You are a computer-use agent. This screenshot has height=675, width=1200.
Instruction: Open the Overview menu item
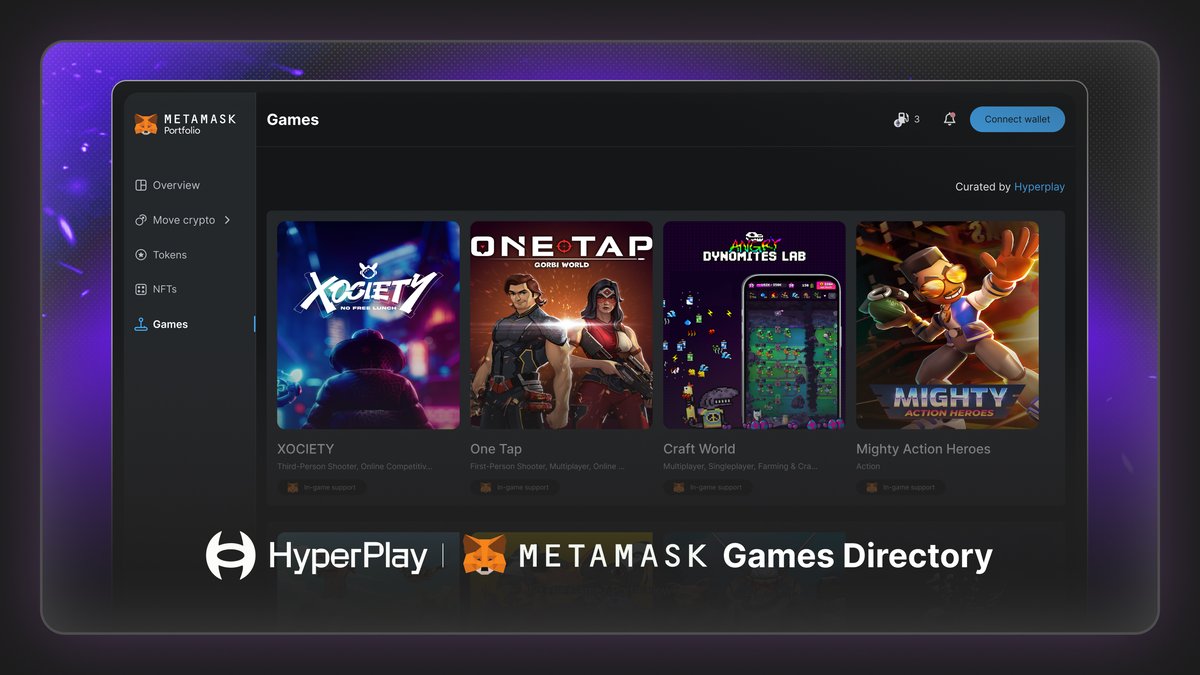(176, 185)
